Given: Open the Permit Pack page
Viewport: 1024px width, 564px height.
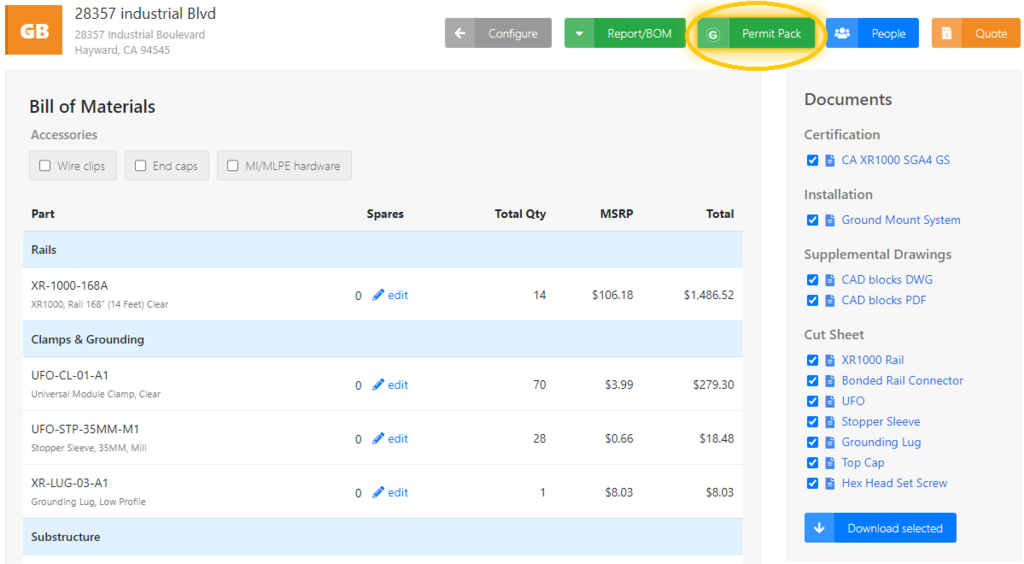Looking at the screenshot, I should pyautogui.click(x=770, y=34).
